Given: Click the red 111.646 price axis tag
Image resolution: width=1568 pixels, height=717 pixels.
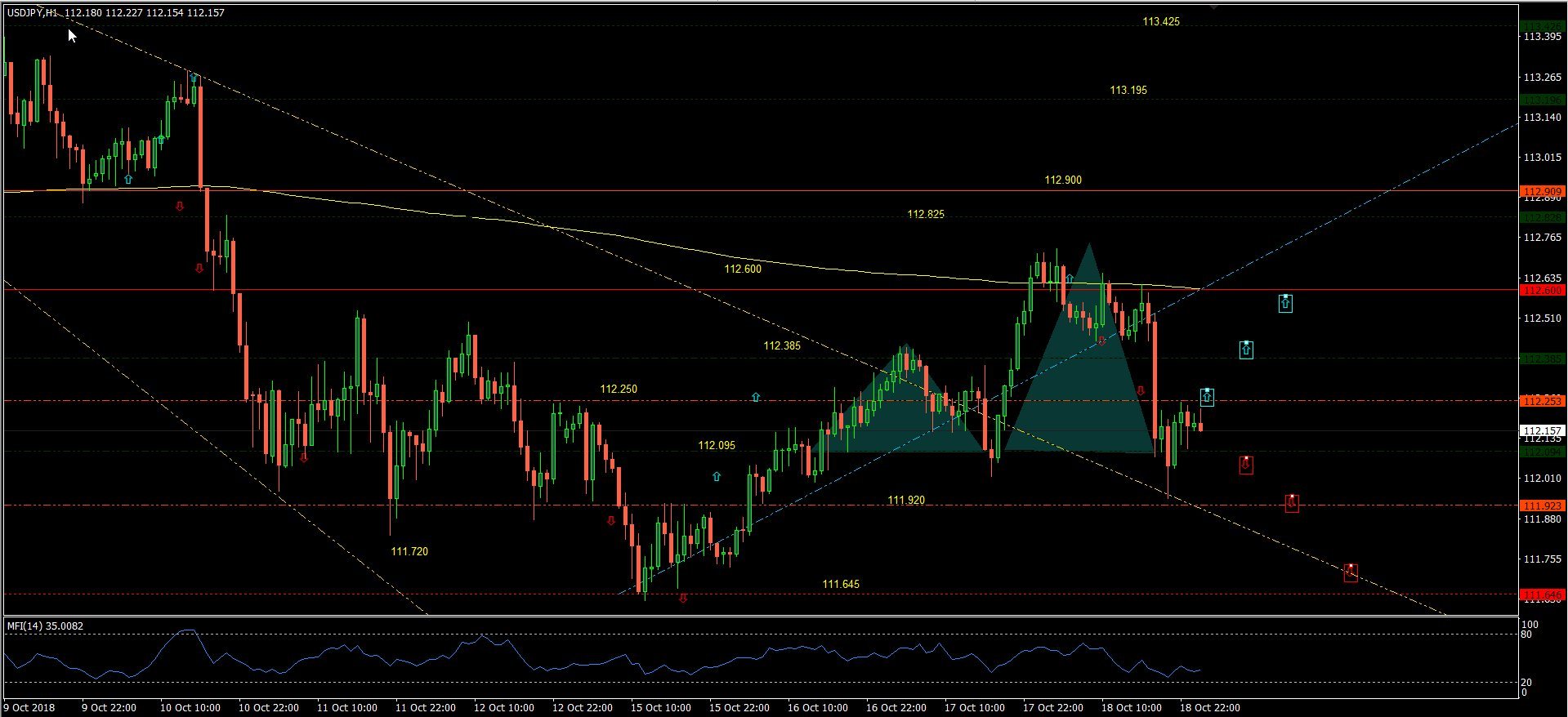Looking at the screenshot, I should (1542, 595).
